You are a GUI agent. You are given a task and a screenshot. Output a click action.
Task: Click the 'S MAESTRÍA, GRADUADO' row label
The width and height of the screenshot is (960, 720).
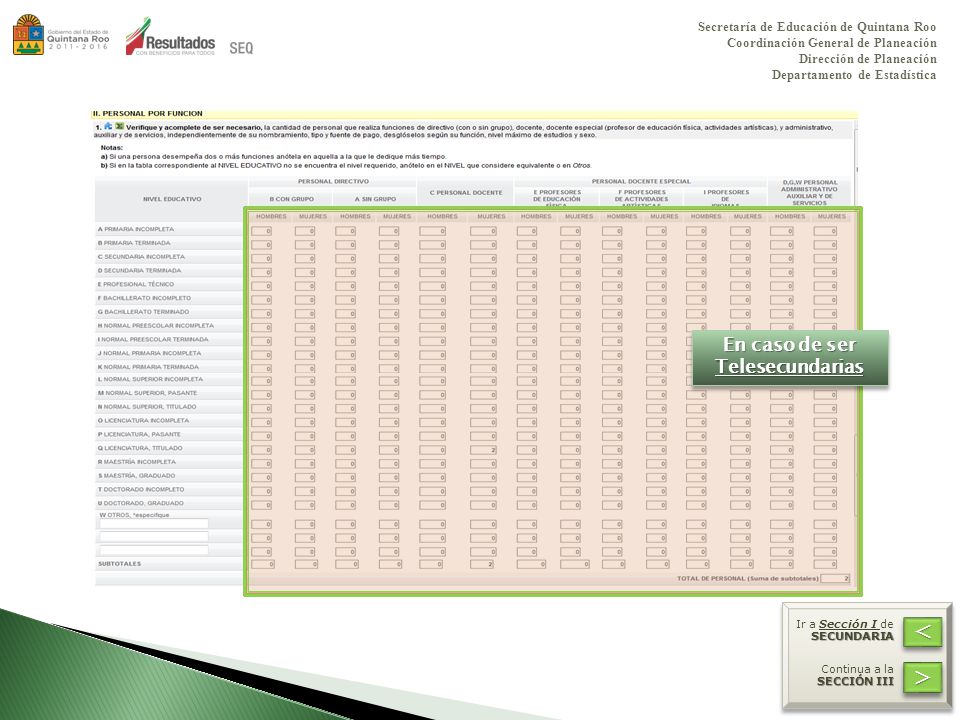coord(137,476)
